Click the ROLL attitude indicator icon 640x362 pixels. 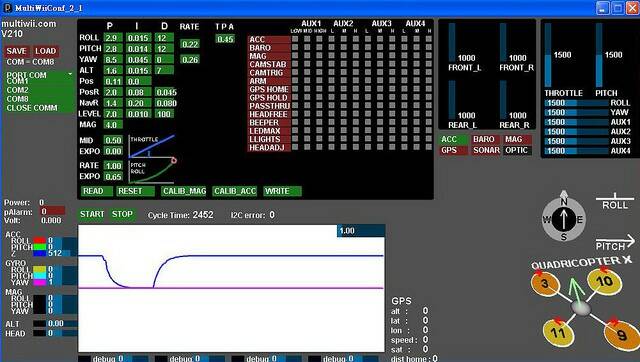615,202
